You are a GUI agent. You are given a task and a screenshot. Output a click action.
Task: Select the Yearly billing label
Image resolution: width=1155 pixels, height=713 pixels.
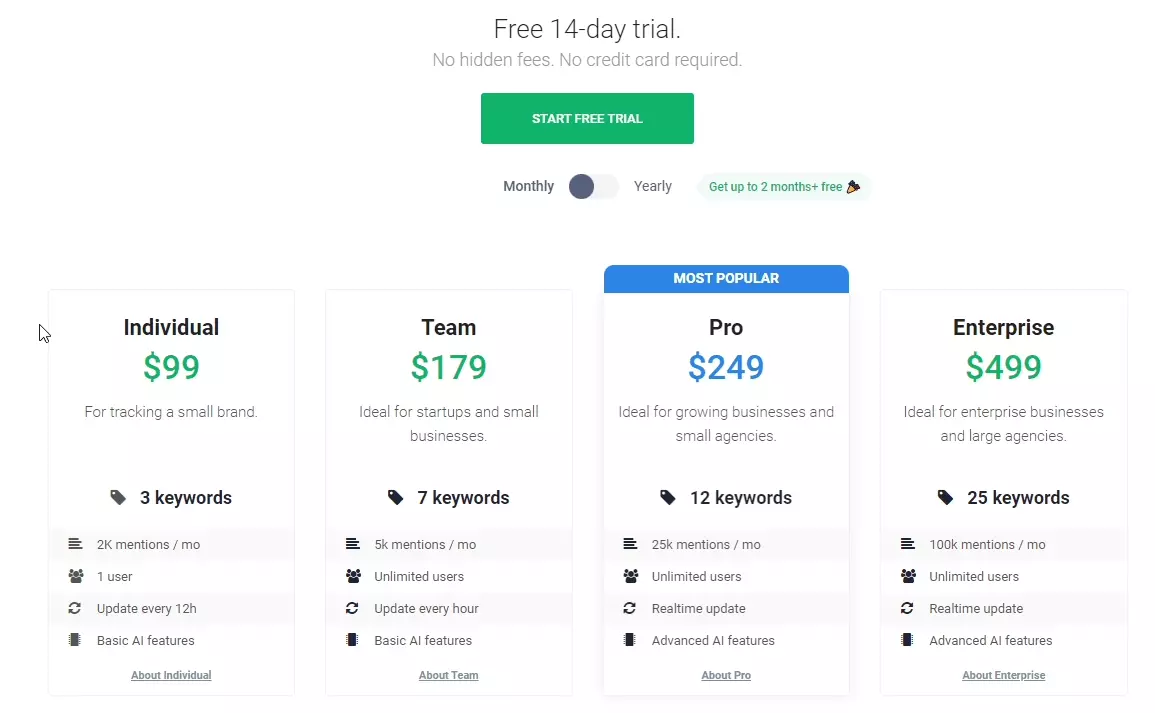click(x=653, y=186)
